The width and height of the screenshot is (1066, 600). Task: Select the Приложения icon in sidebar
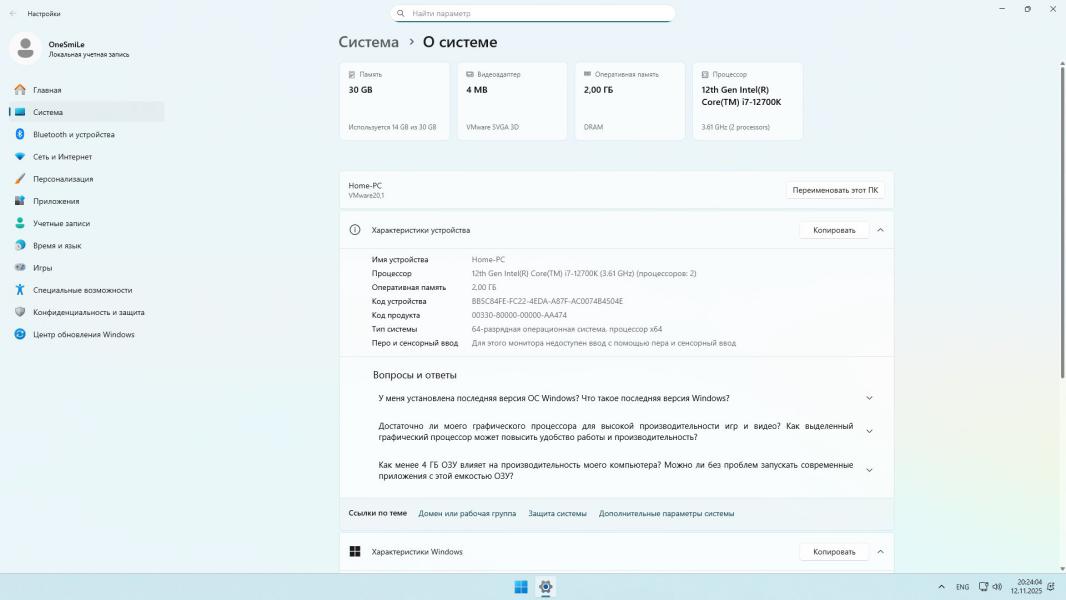pos(20,201)
